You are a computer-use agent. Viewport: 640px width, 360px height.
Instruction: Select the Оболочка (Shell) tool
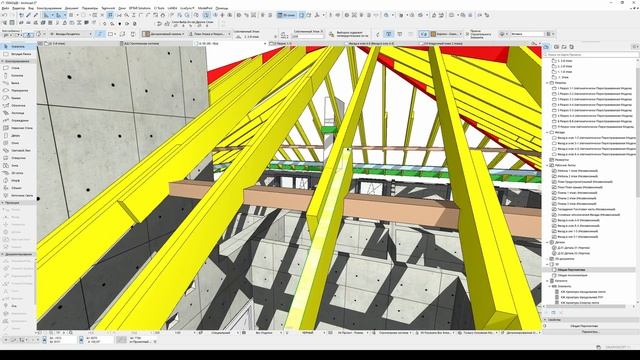[18, 105]
